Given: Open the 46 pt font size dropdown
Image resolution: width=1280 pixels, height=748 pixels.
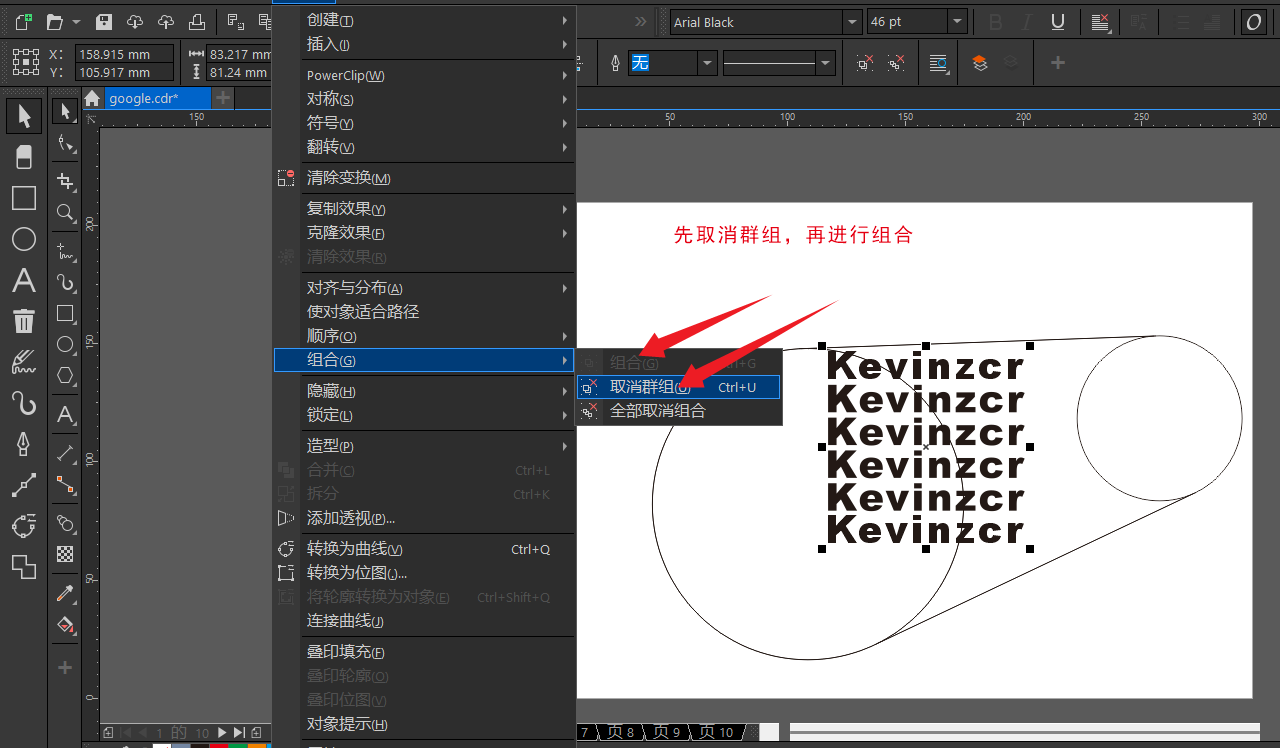Looking at the screenshot, I should pyautogui.click(x=957, y=21).
